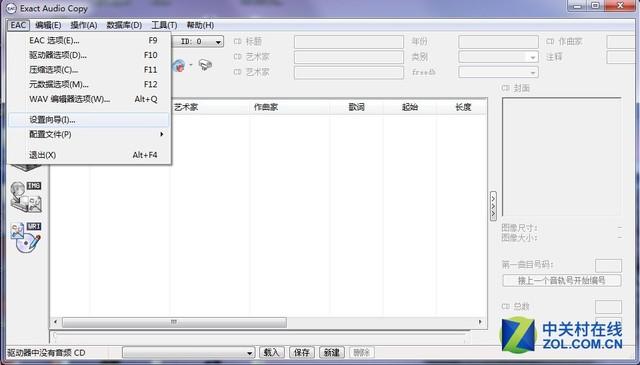Image resolution: width=640 pixels, height=365 pixels.
Task: Focus the first CD 艺术家 input field
Action: click(x=349, y=57)
